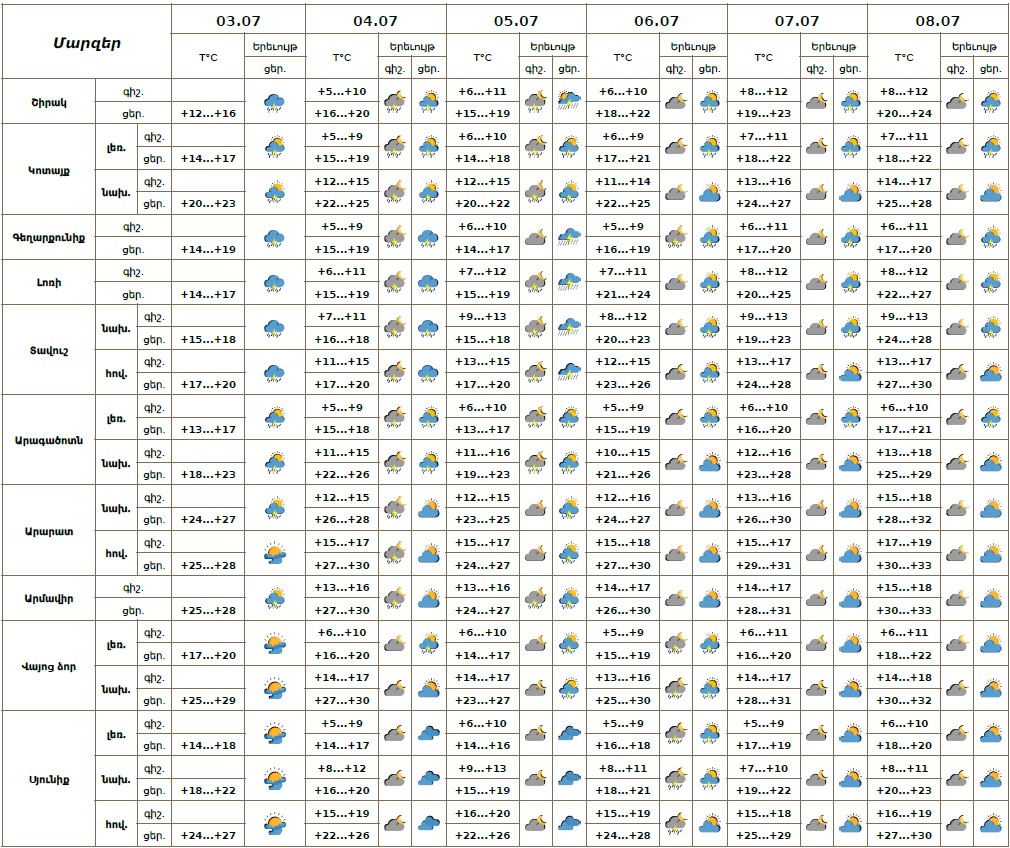Click the Սյունիք region name

49,780
